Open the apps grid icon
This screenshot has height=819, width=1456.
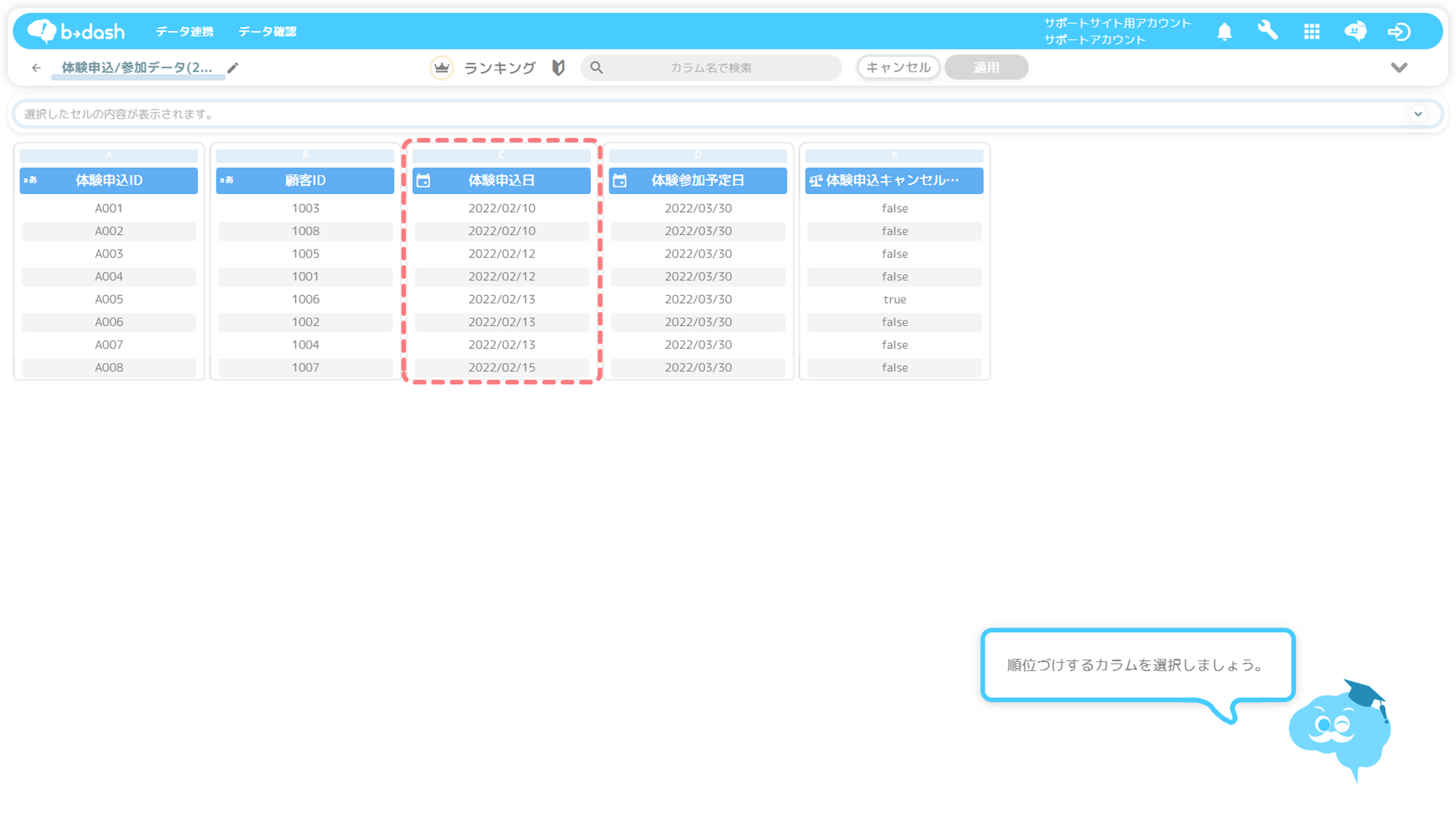point(1311,32)
